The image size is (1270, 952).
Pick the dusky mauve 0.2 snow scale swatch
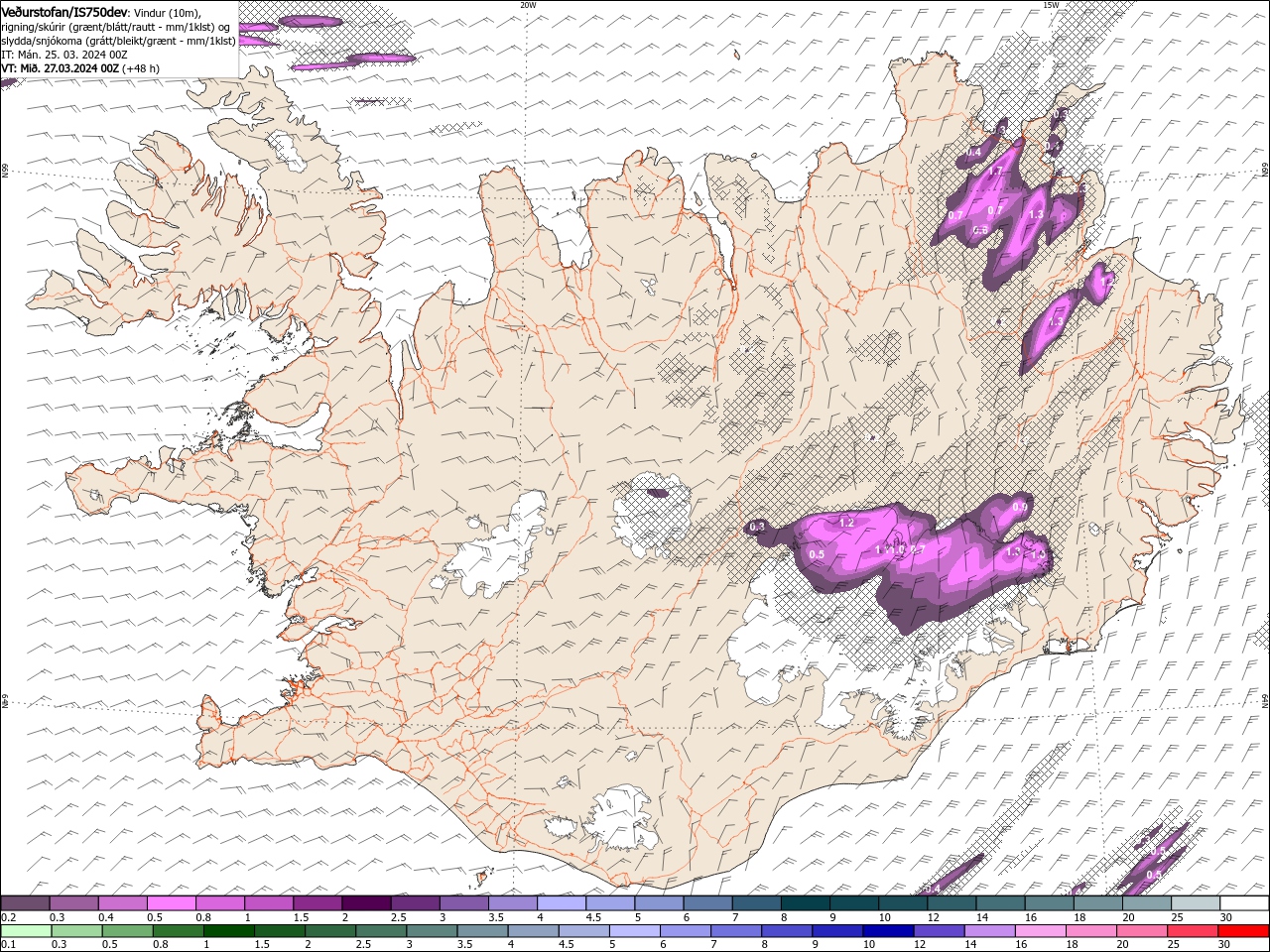point(25,903)
